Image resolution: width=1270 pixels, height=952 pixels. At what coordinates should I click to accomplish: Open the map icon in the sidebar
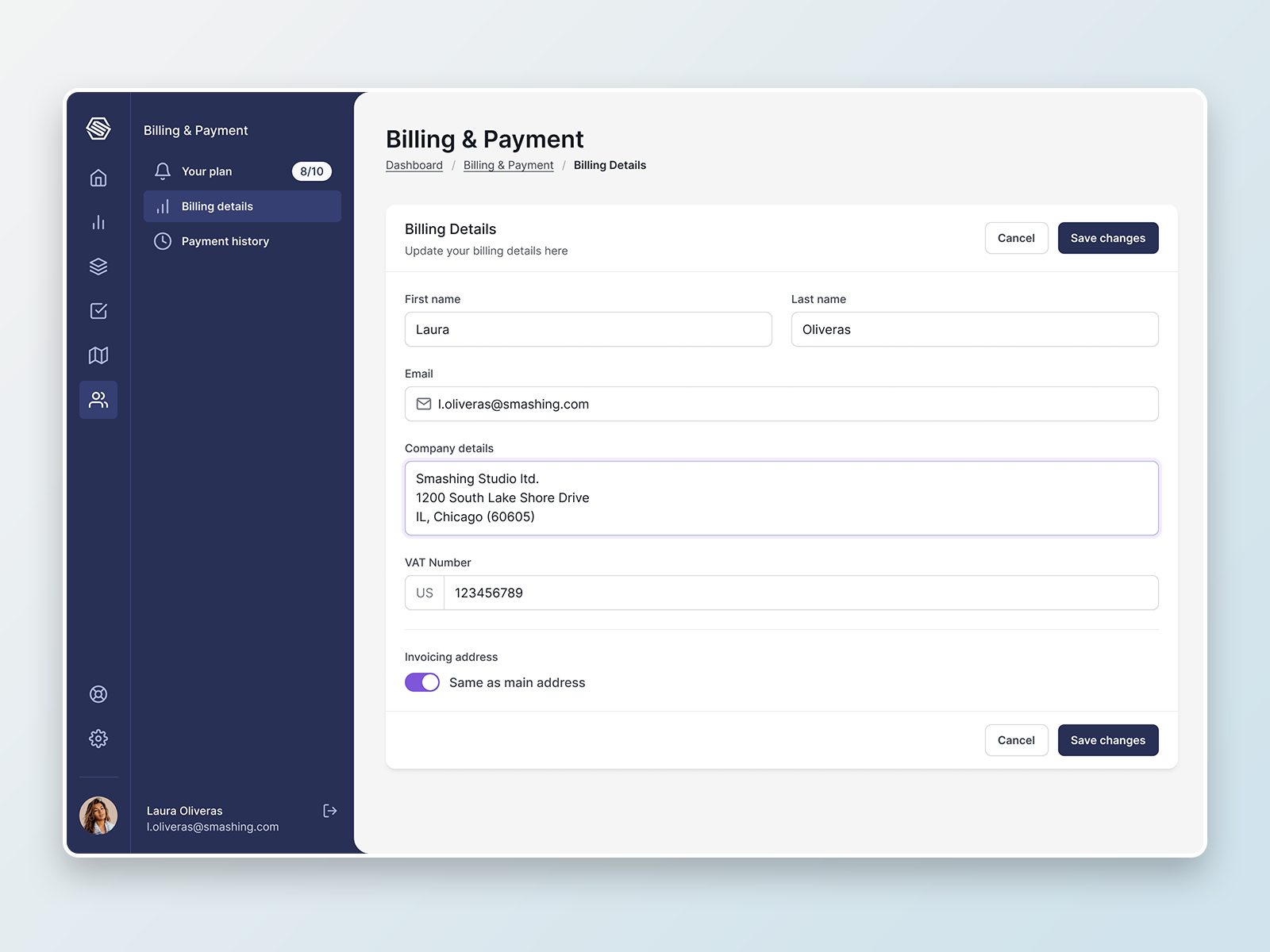pyautogui.click(x=98, y=355)
